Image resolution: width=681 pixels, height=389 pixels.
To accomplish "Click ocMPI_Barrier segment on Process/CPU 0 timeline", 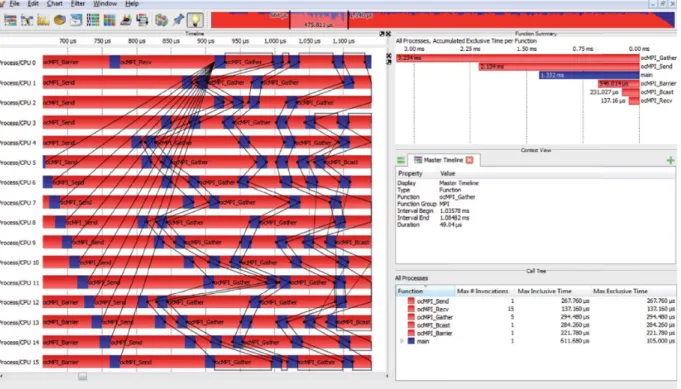I will pos(76,62).
